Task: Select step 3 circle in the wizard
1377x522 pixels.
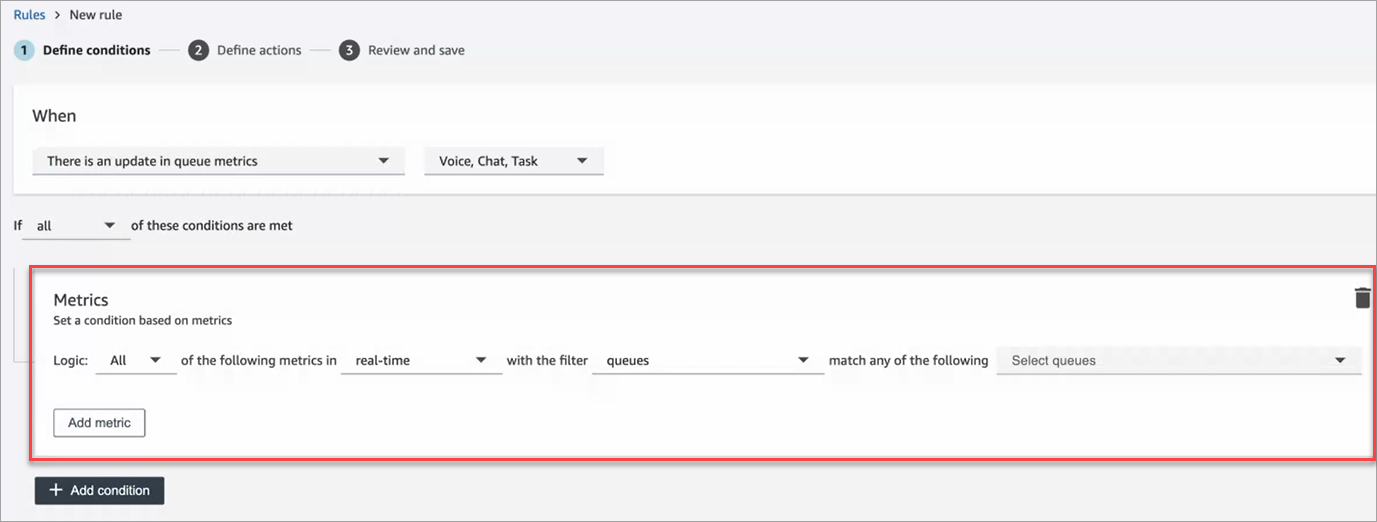Action: [349, 50]
